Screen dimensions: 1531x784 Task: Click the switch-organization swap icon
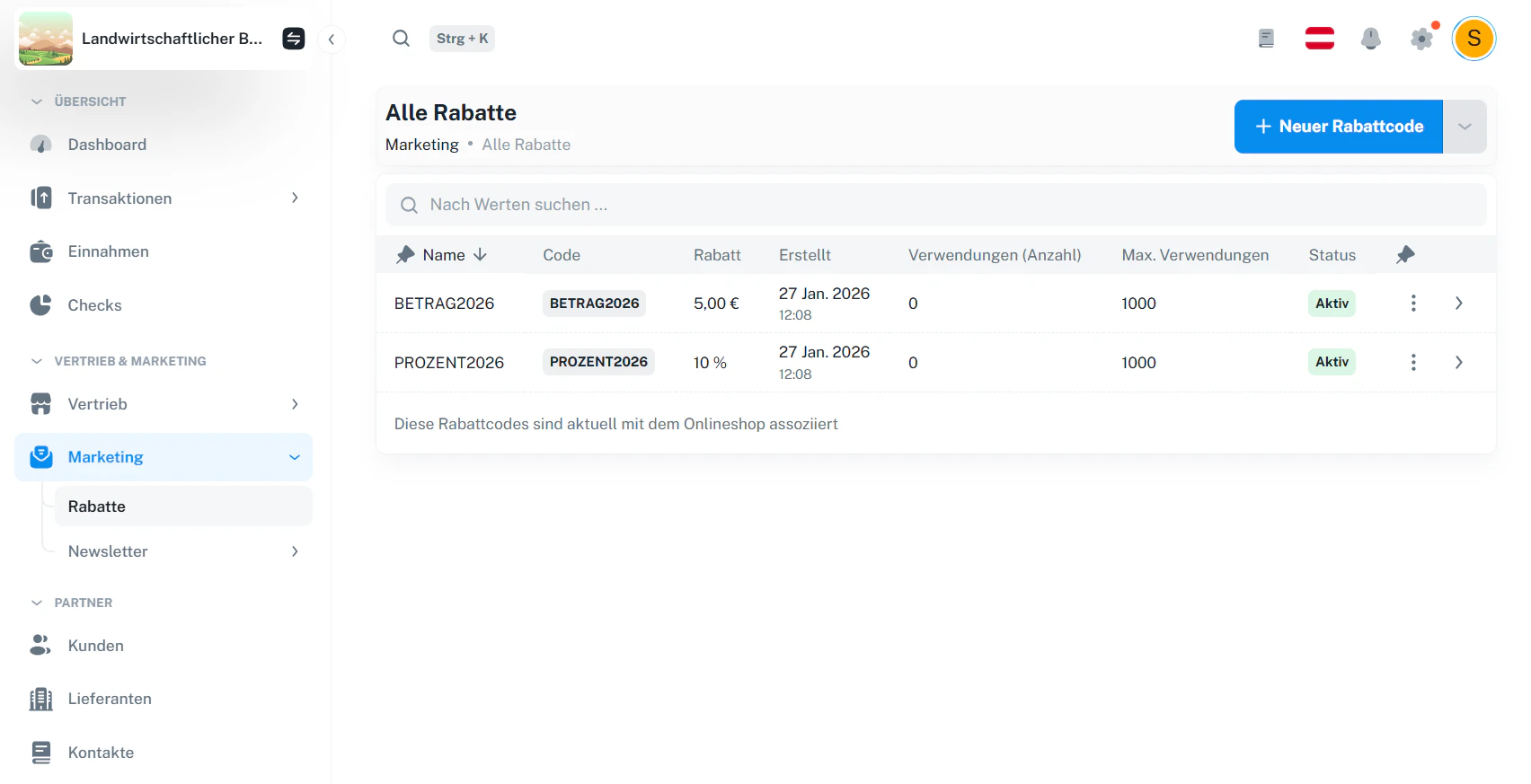point(294,39)
